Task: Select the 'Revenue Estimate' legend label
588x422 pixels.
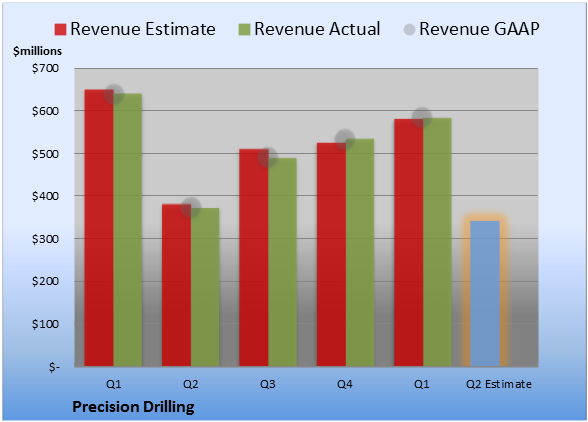Action: [143, 29]
